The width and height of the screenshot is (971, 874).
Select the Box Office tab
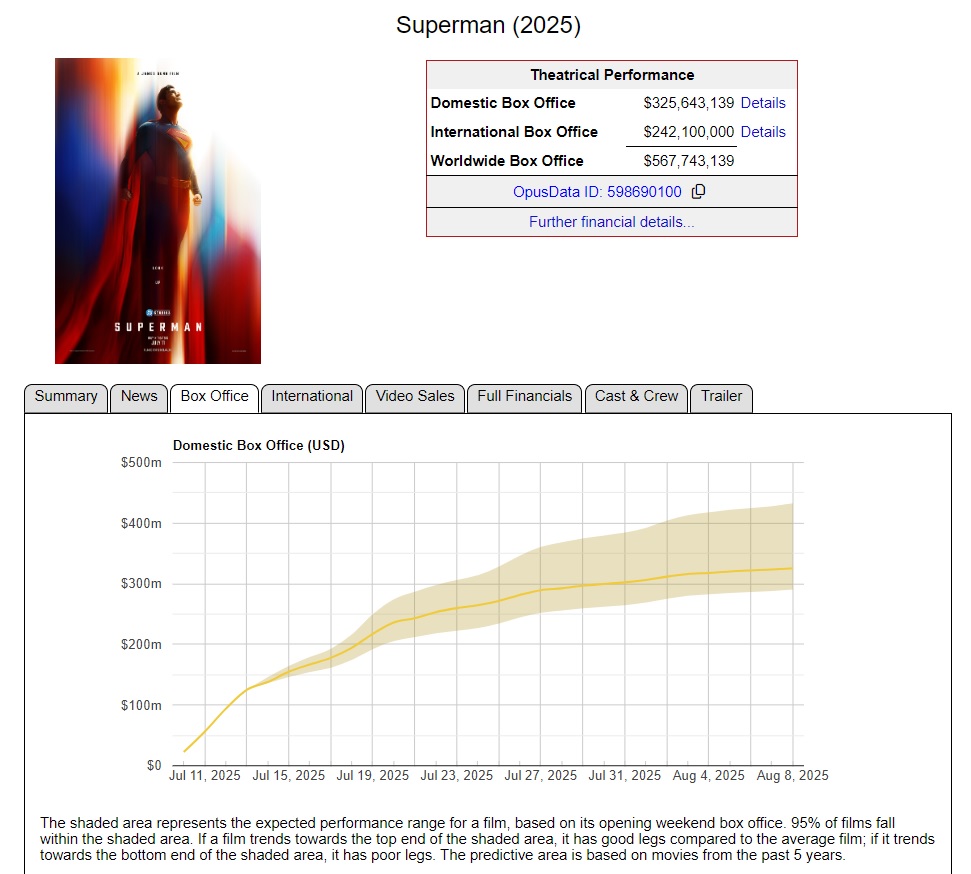[214, 396]
